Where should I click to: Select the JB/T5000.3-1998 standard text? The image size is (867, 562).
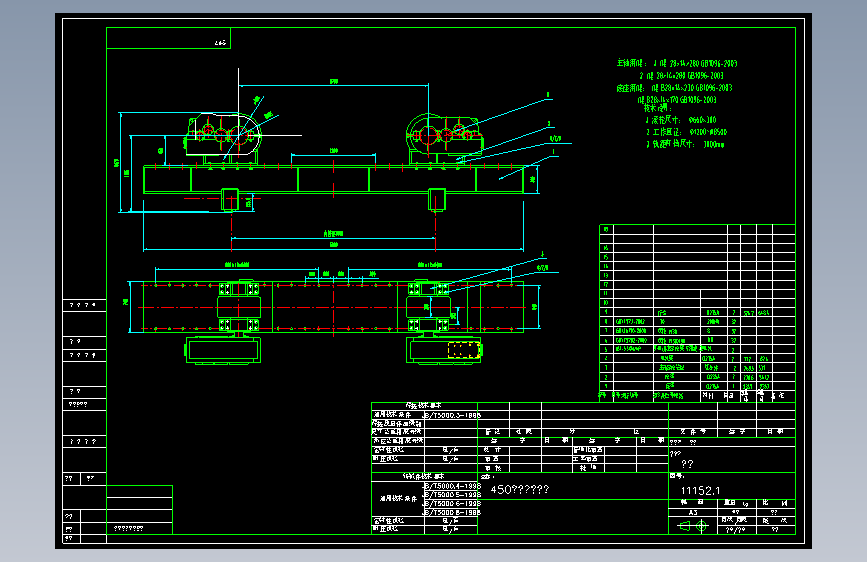pos(451,415)
